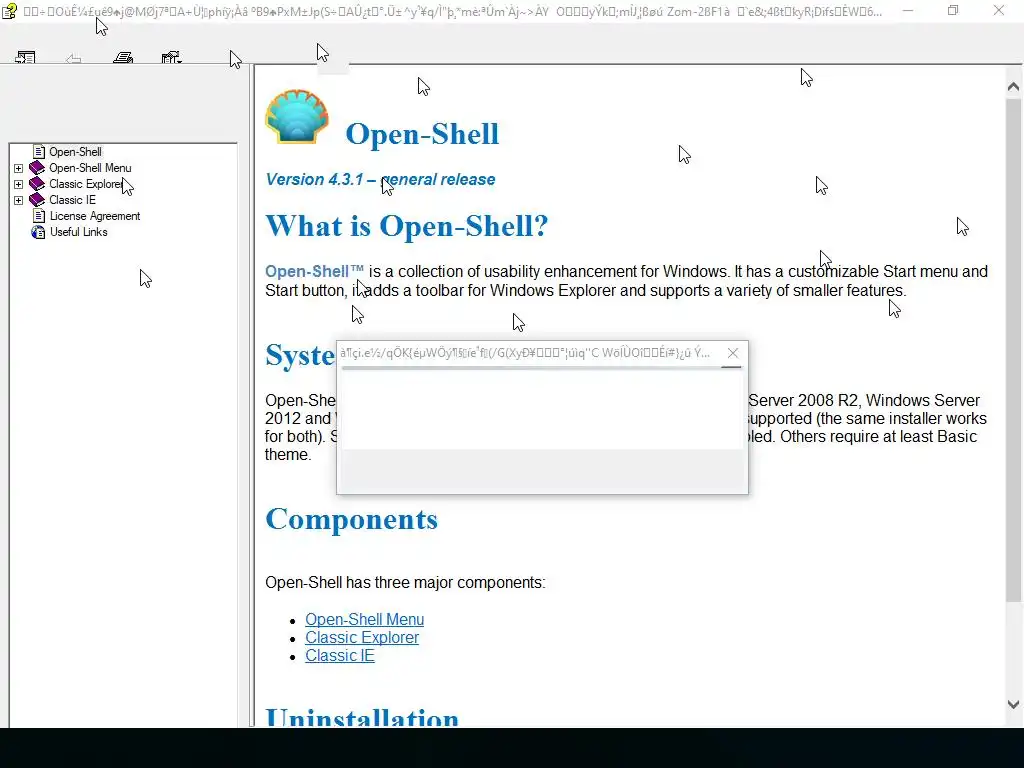Follow the Open-Shell Menu hyperlink

pos(364,619)
